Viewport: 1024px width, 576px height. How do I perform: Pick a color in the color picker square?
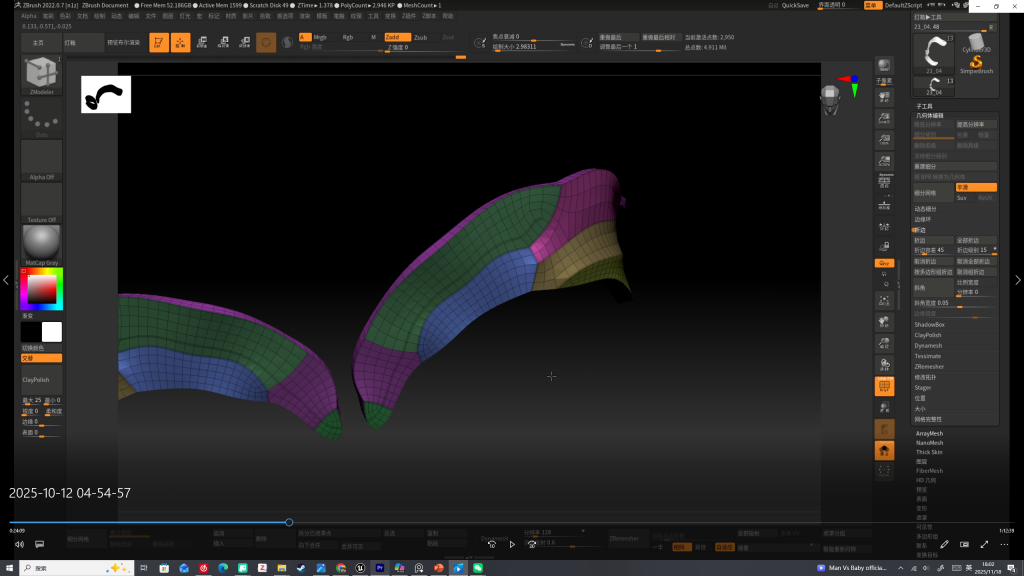[x=41, y=290]
